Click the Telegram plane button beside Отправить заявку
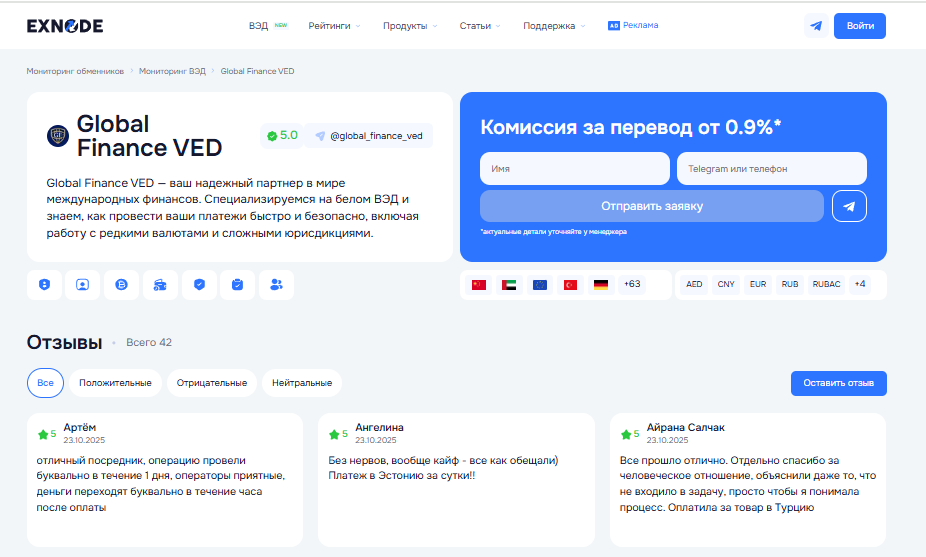This screenshot has height=557, width=926. [x=849, y=206]
